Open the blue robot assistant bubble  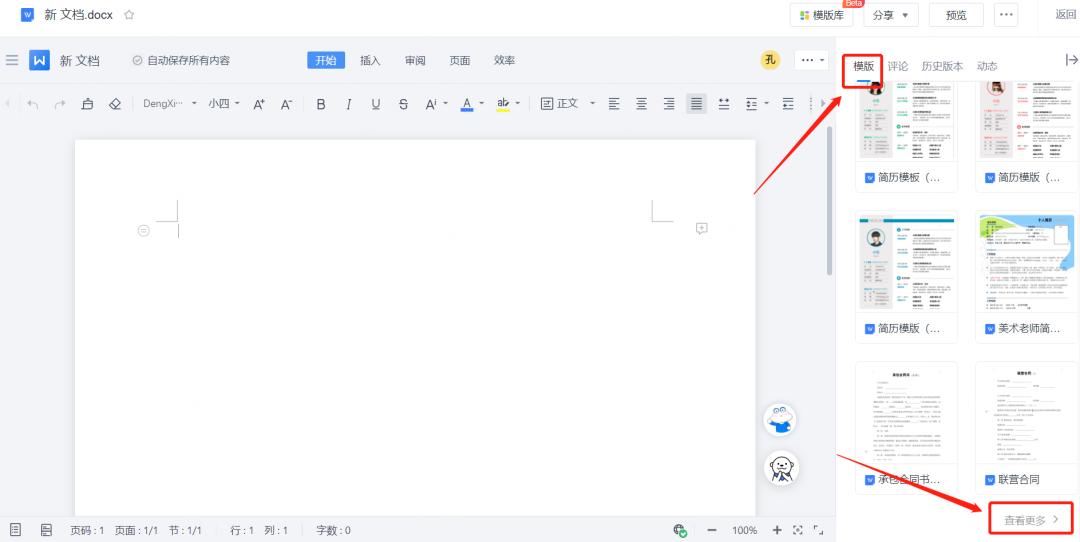[x=780, y=419]
